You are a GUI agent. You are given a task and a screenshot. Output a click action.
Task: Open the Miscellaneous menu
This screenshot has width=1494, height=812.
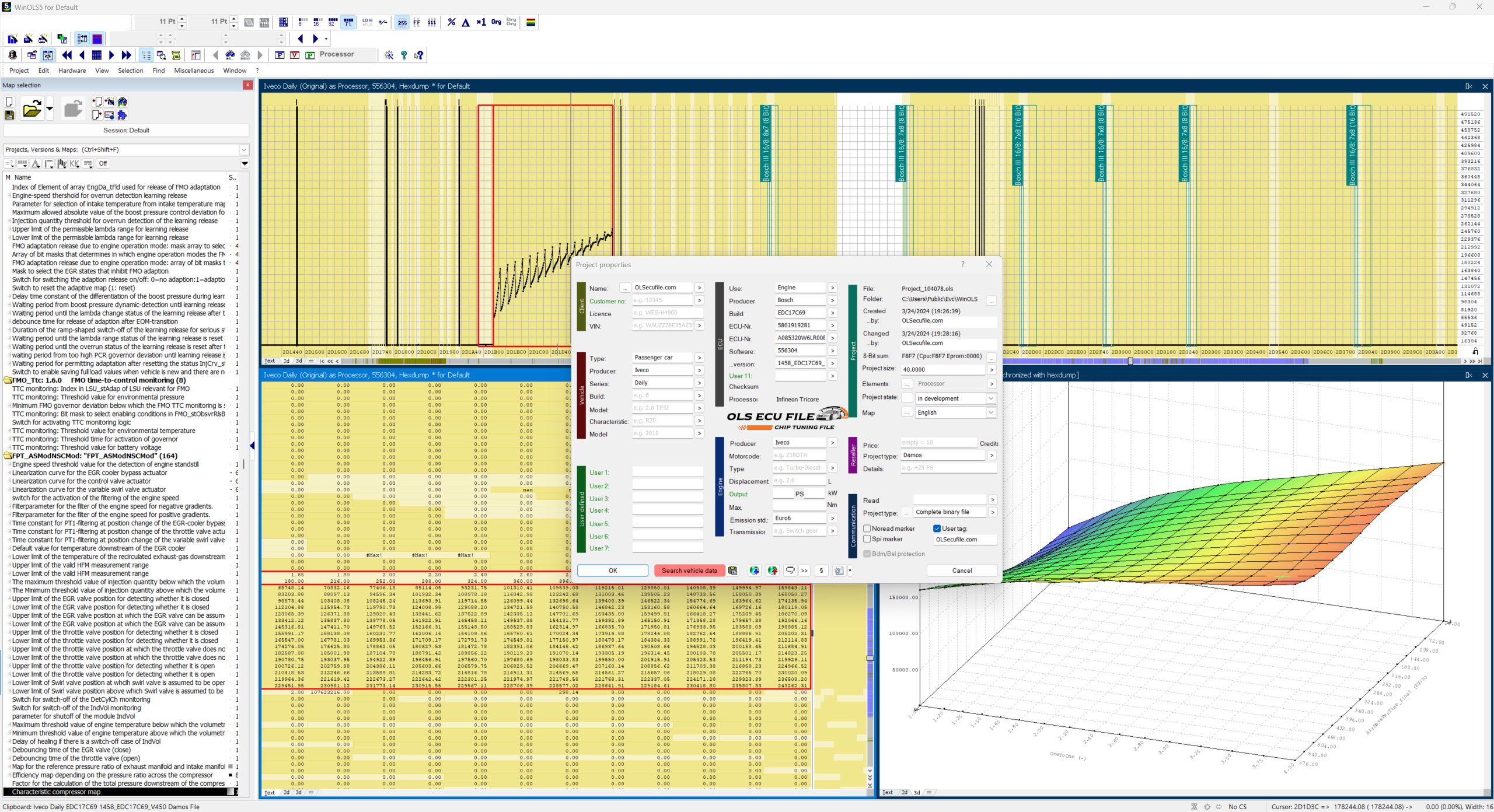(194, 71)
